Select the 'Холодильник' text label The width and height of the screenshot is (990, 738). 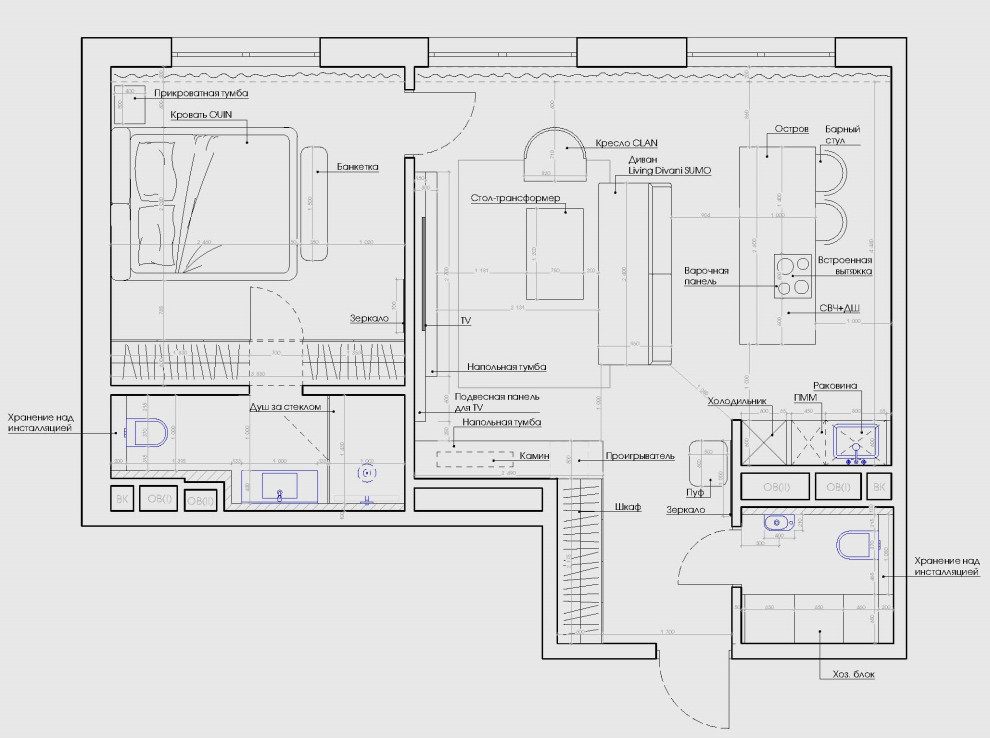pyautogui.click(x=737, y=401)
